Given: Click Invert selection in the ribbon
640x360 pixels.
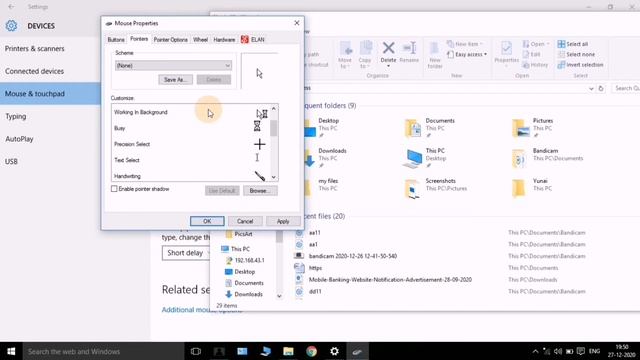Looking at the screenshot, I should tap(580, 65).
